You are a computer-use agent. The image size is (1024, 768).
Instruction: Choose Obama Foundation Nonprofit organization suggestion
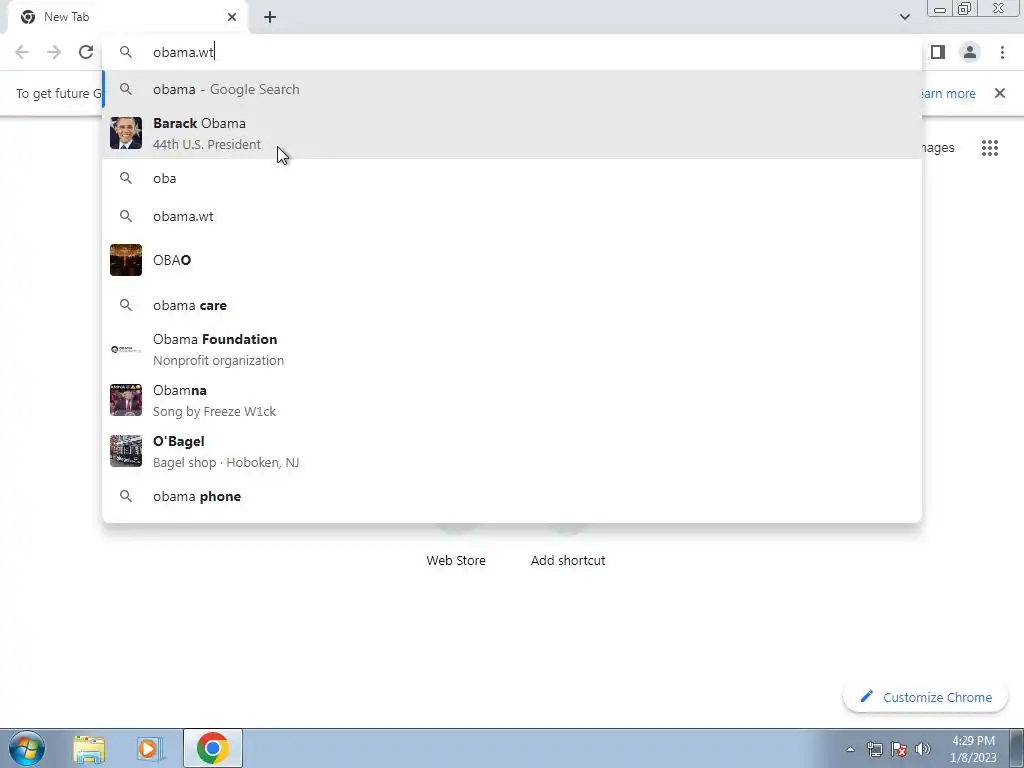click(x=512, y=349)
